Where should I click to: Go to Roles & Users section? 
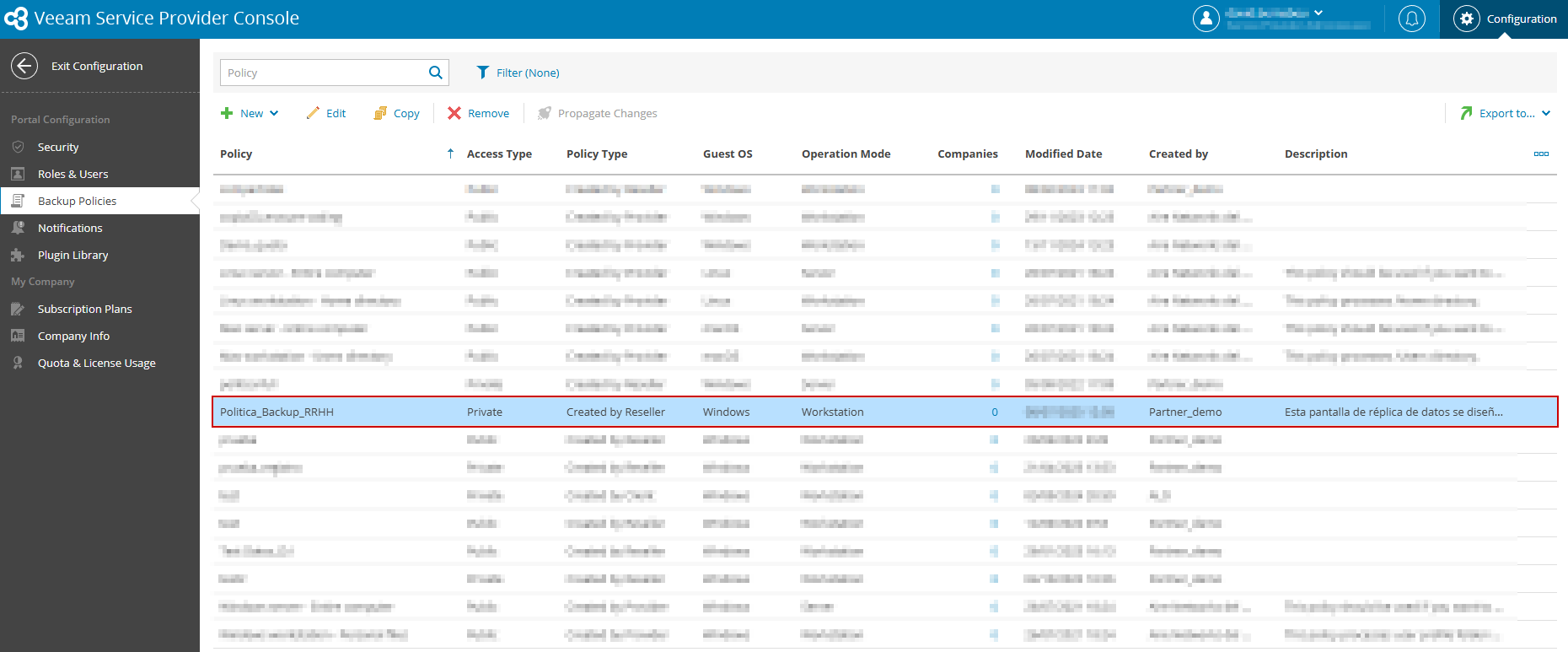pyautogui.click(x=72, y=174)
